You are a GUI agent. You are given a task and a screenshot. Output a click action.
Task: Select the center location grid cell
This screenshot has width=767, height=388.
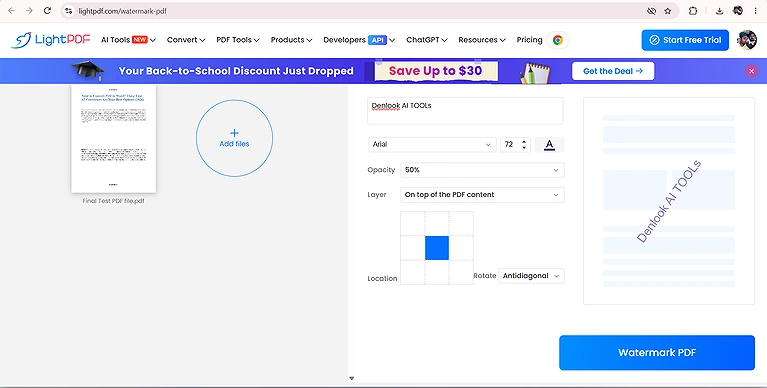tap(437, 248)
